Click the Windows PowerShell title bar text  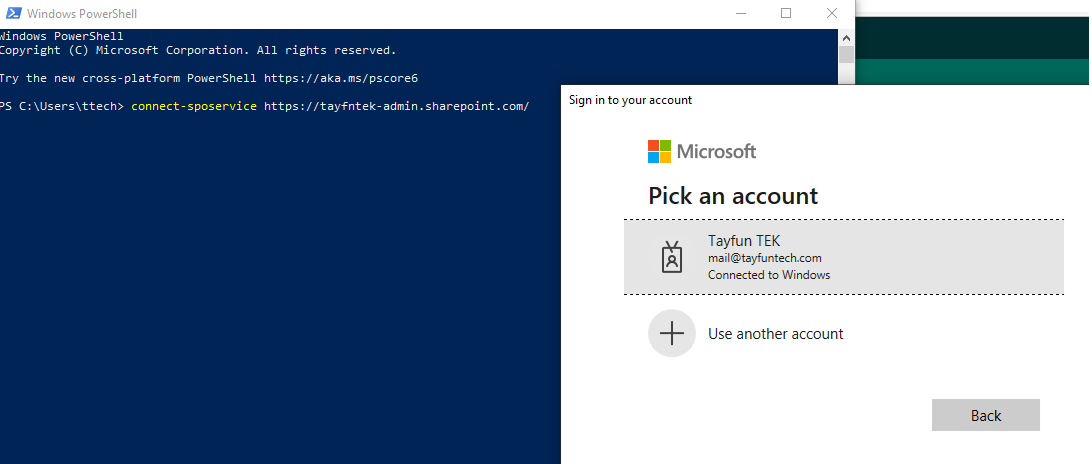(x=82, y=14)
